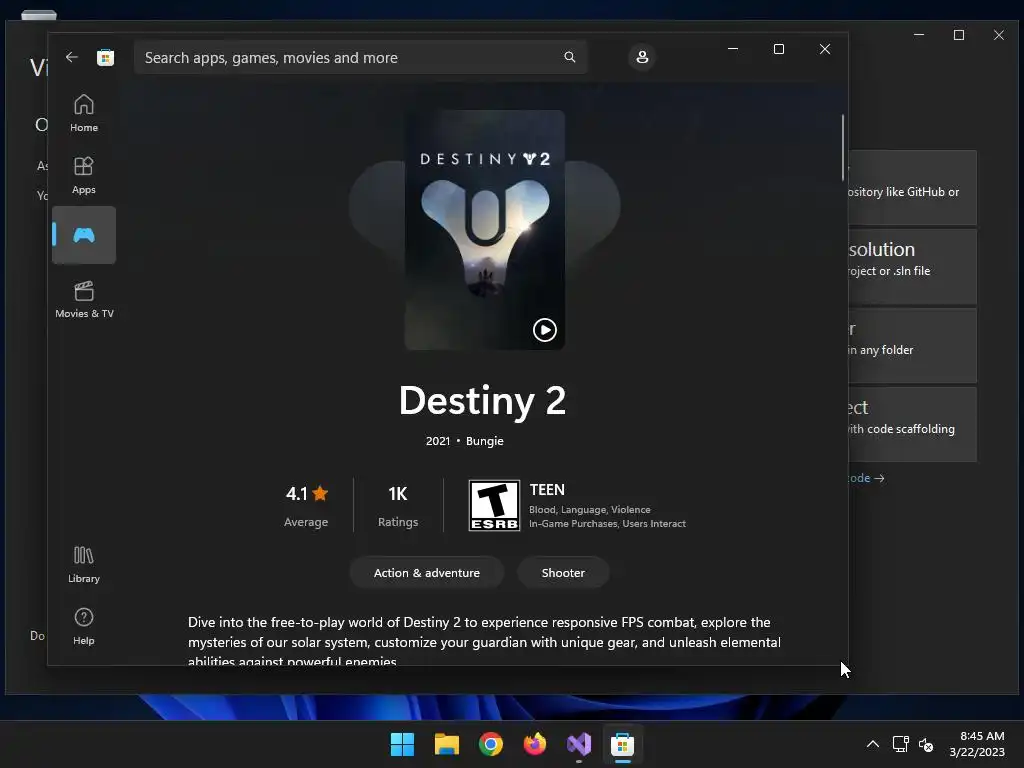
Task: Click the network status tray icon
Action: point(901,744)
